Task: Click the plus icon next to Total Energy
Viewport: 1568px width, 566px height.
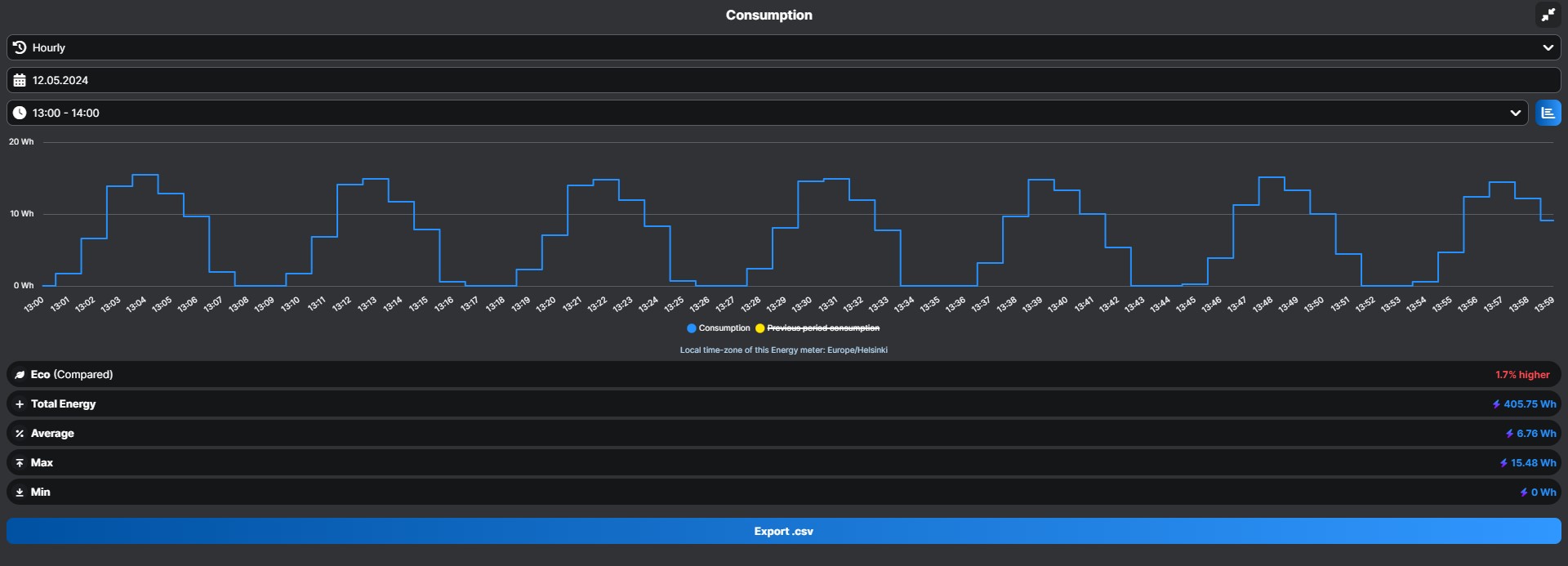Action: [x=20, y=404]
